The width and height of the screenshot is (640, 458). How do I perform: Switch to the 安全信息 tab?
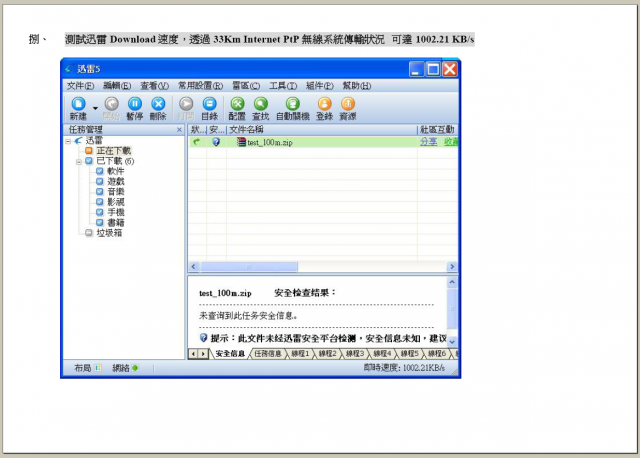(x=230, y=354)
